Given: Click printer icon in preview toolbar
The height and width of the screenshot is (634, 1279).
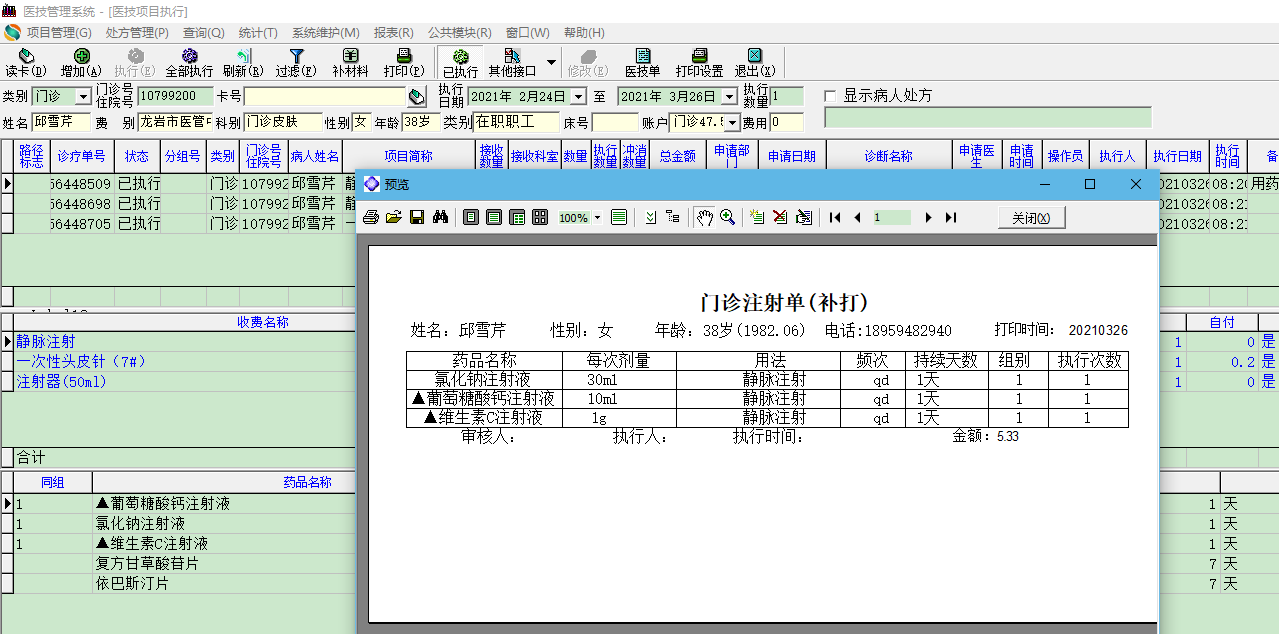Looking at the screenshot, I should tap(371, 217).
